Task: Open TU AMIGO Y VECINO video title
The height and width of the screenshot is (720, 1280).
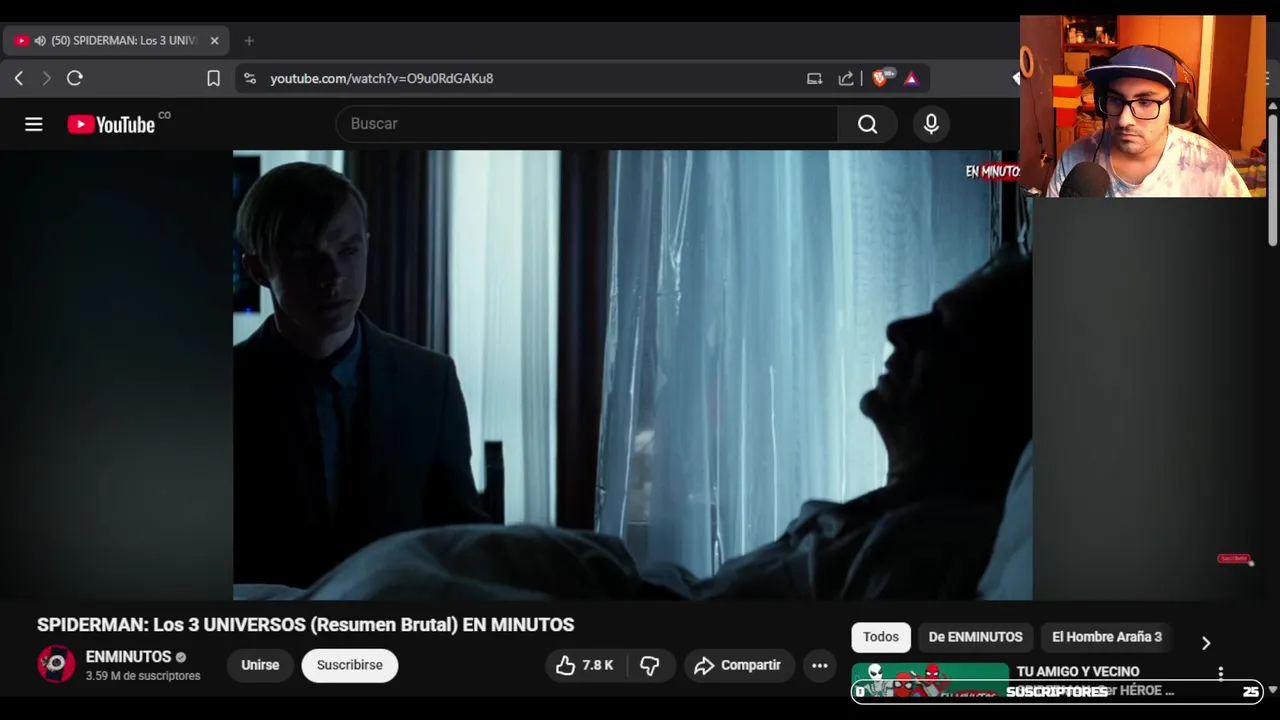Action: tap(1078, 672)
